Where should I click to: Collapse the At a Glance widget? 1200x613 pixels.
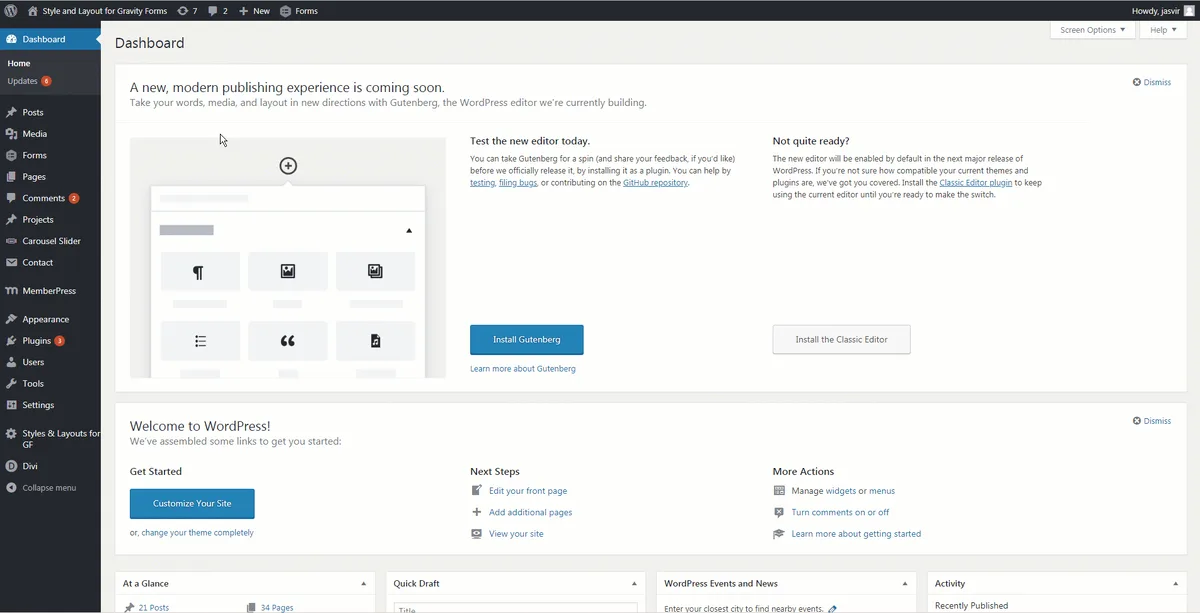click(x=363, y=583)
